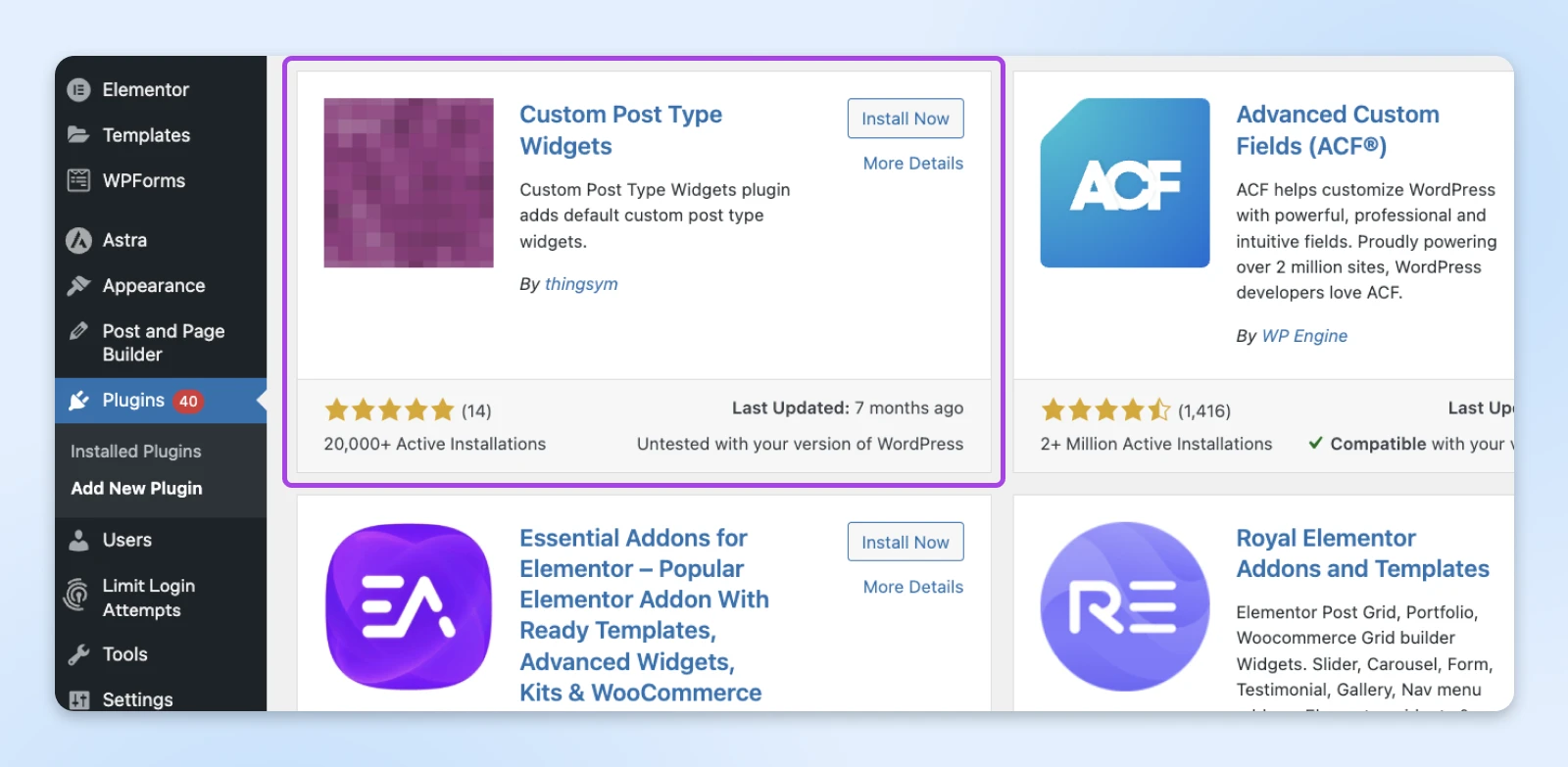
Task: Open the Plugins menu
Action: [133, 401]
